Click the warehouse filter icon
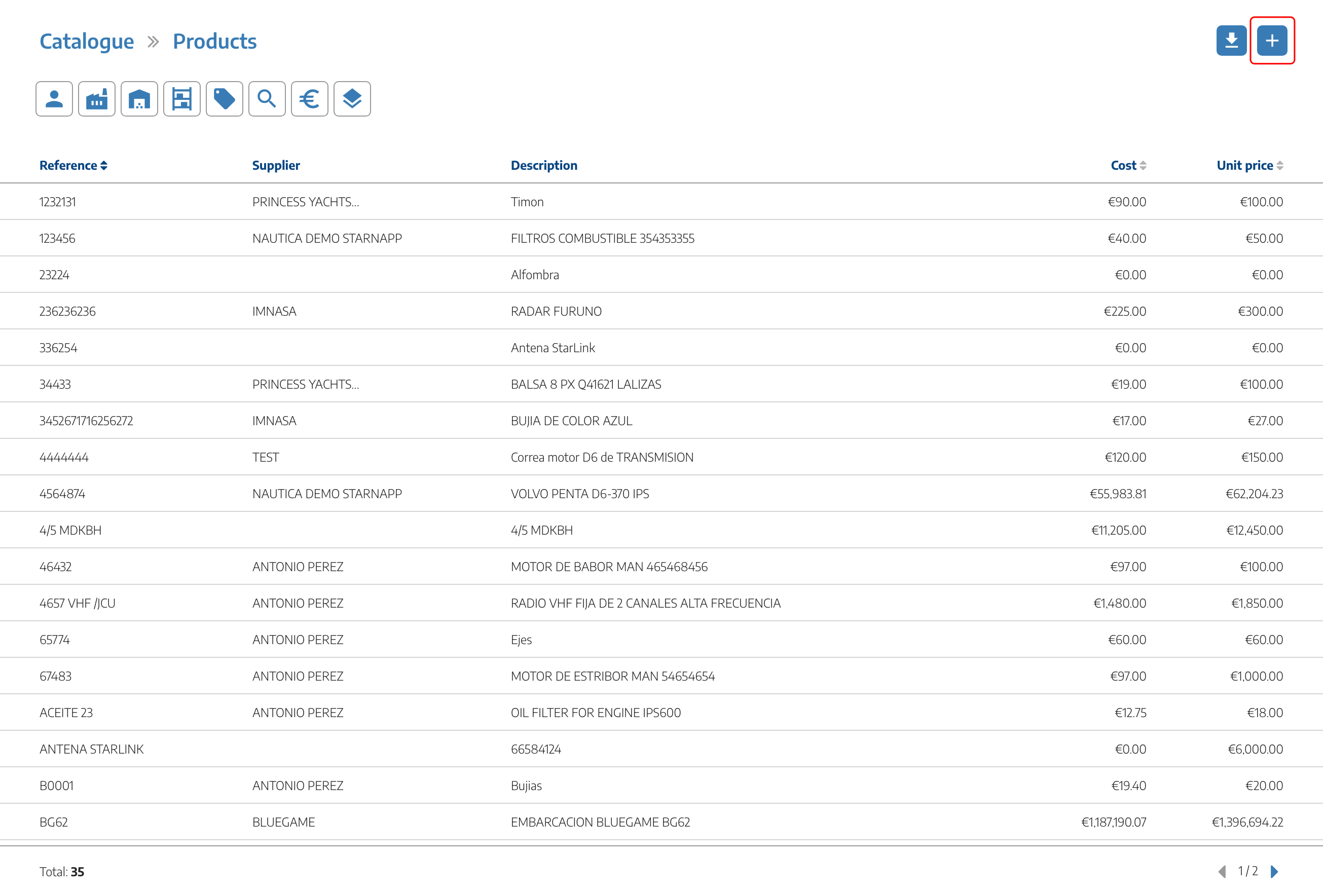Image resolution: width=1323 pixels, height=896 pixels. pyautogui.click(x=139, y=99)
